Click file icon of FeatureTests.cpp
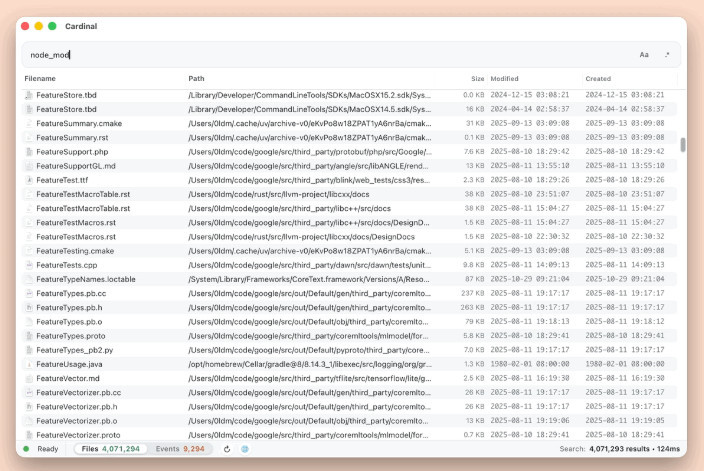Viewport: 704px width, 471px height. tap(29, 265)
